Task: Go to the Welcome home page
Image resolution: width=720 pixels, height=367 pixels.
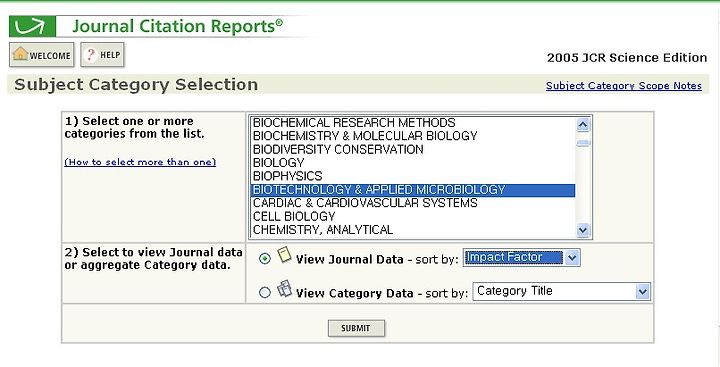Action: [x=41, y=55]
